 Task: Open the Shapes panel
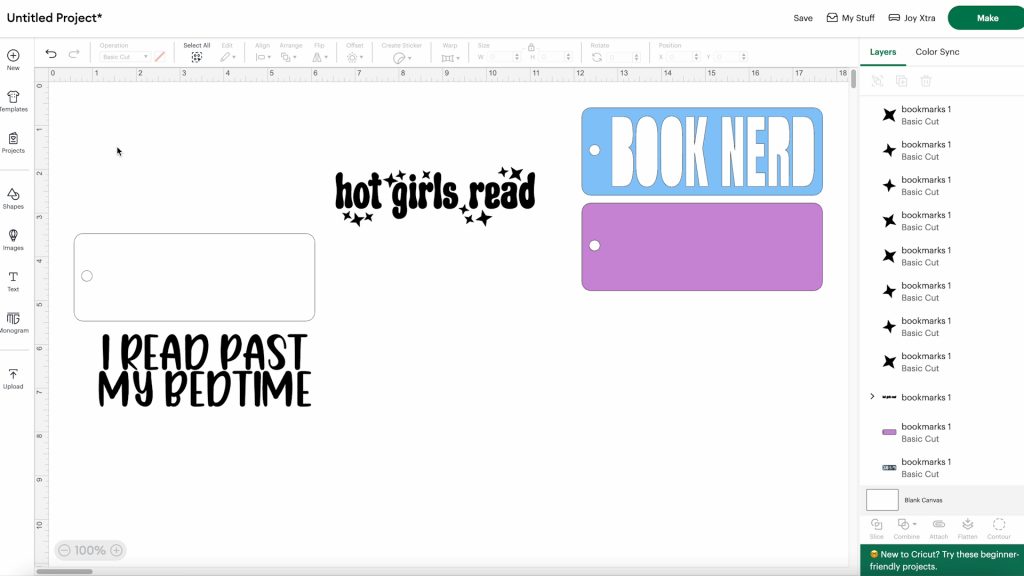pos(13,198)
